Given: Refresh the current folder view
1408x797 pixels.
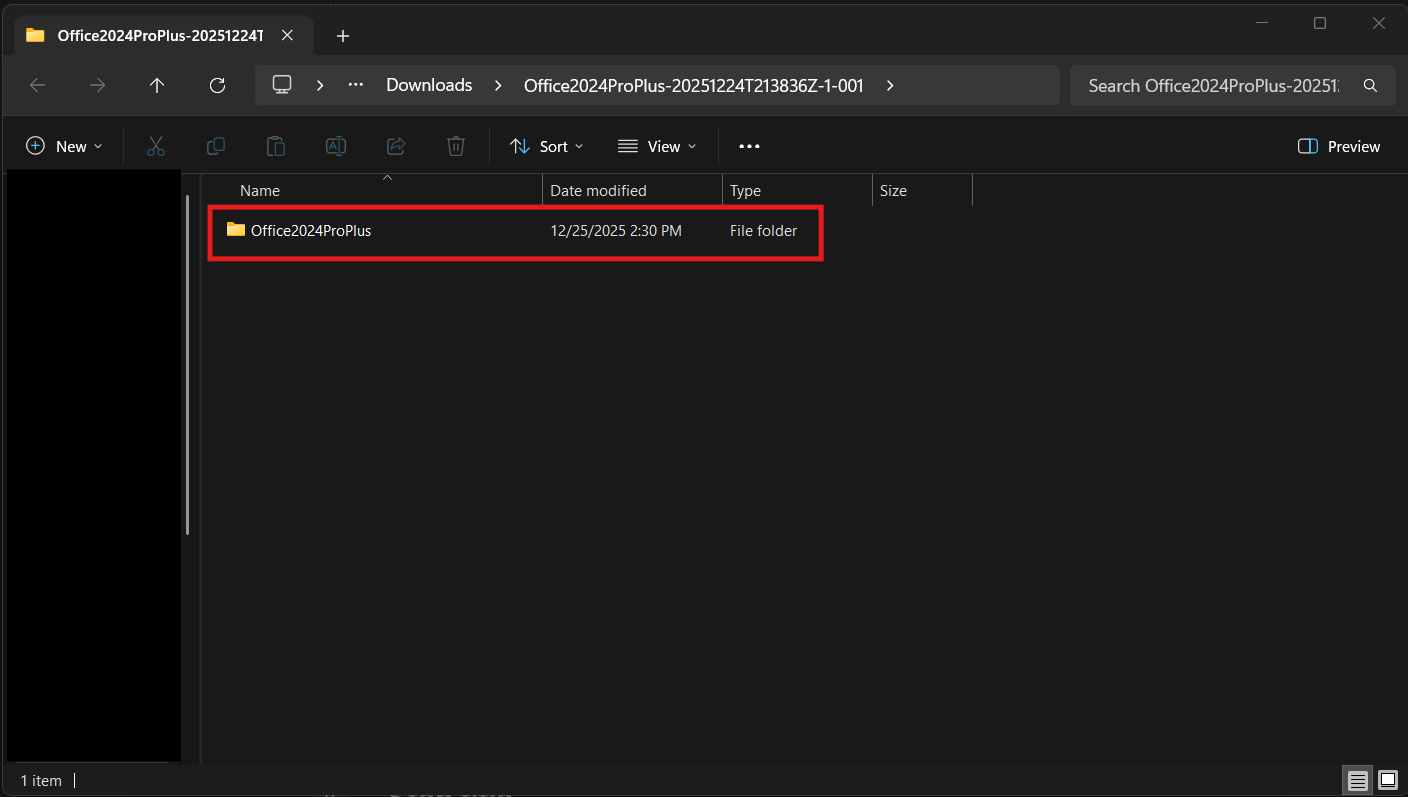Looking at the screenshot, I should 217,85.
